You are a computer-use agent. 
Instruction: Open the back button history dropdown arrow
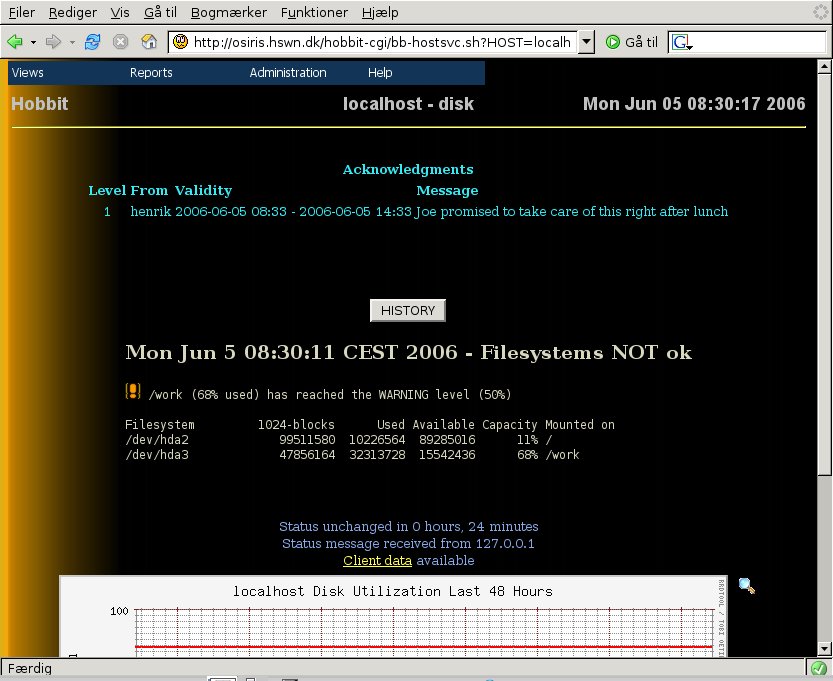(x=33, y=42)
